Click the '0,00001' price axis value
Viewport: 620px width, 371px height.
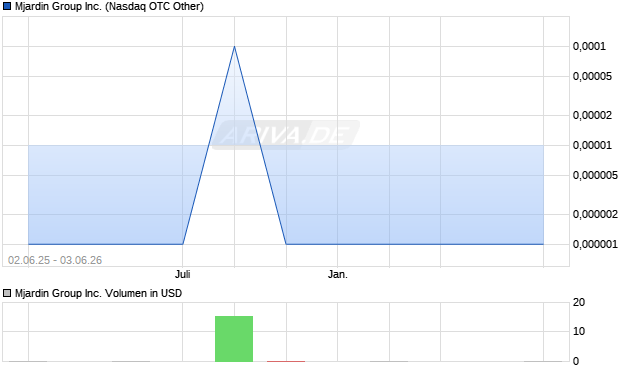click(x=592, y=146)
